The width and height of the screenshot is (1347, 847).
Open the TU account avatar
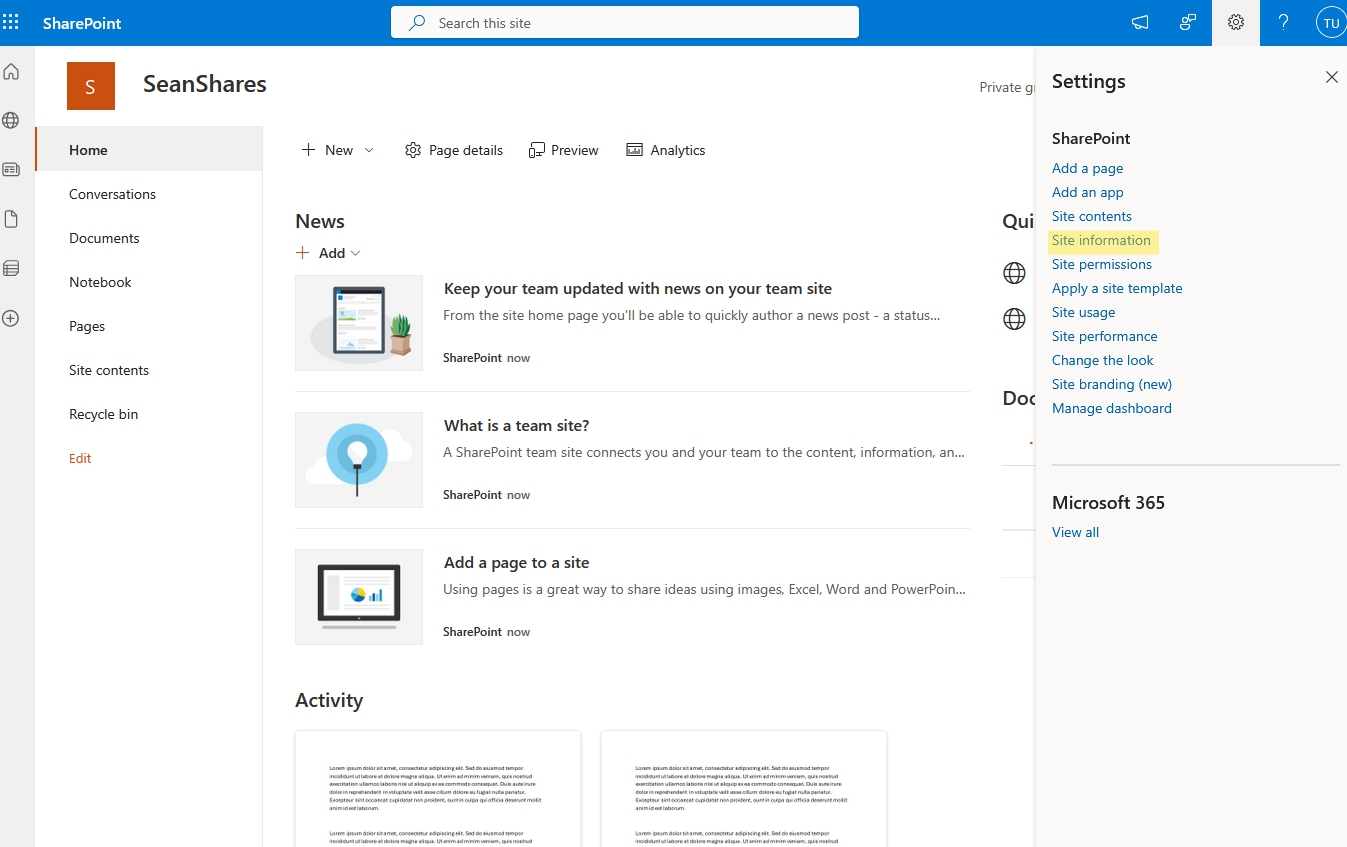1330,22
